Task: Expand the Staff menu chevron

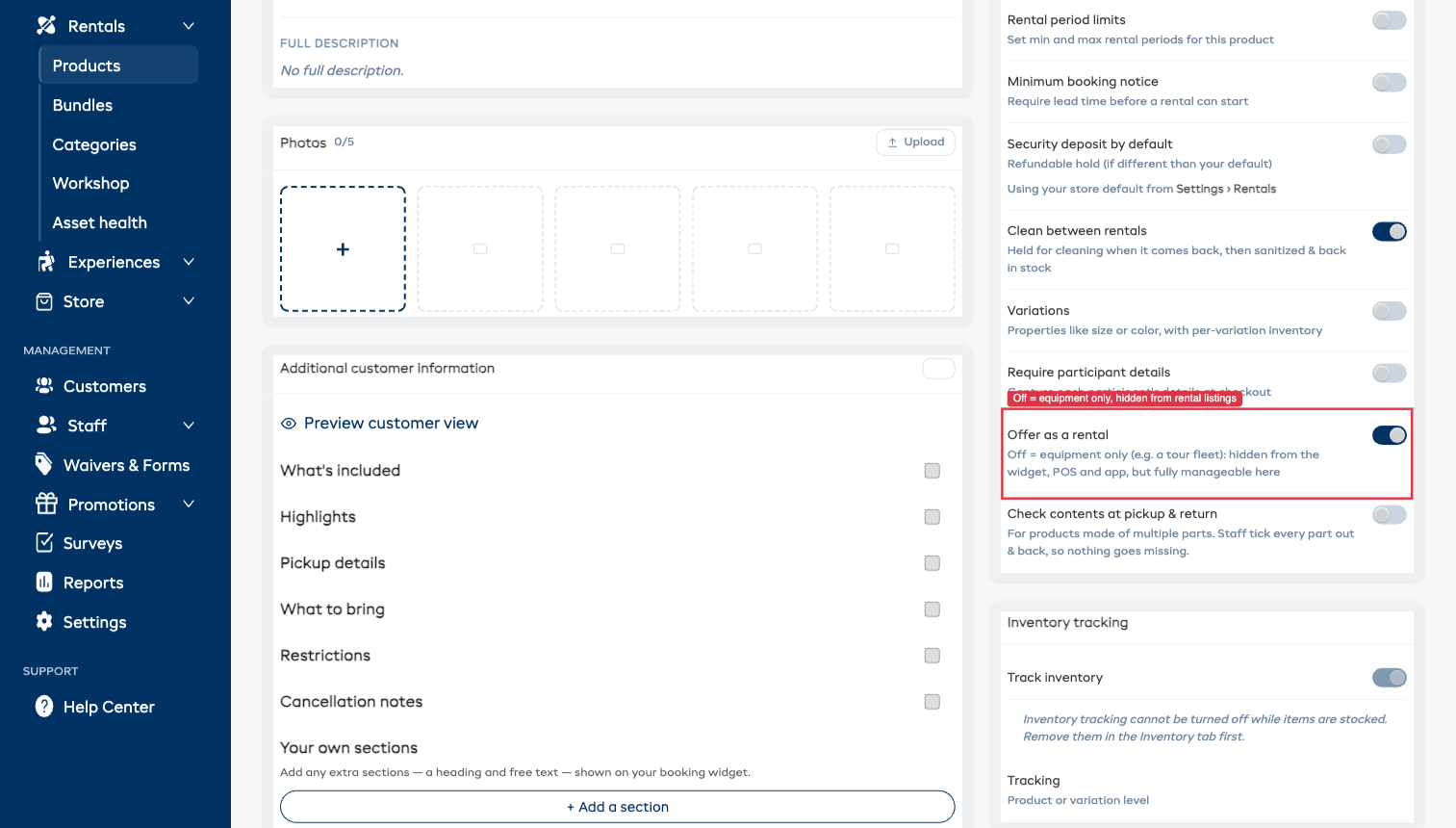Action: [x=189, y=426]
